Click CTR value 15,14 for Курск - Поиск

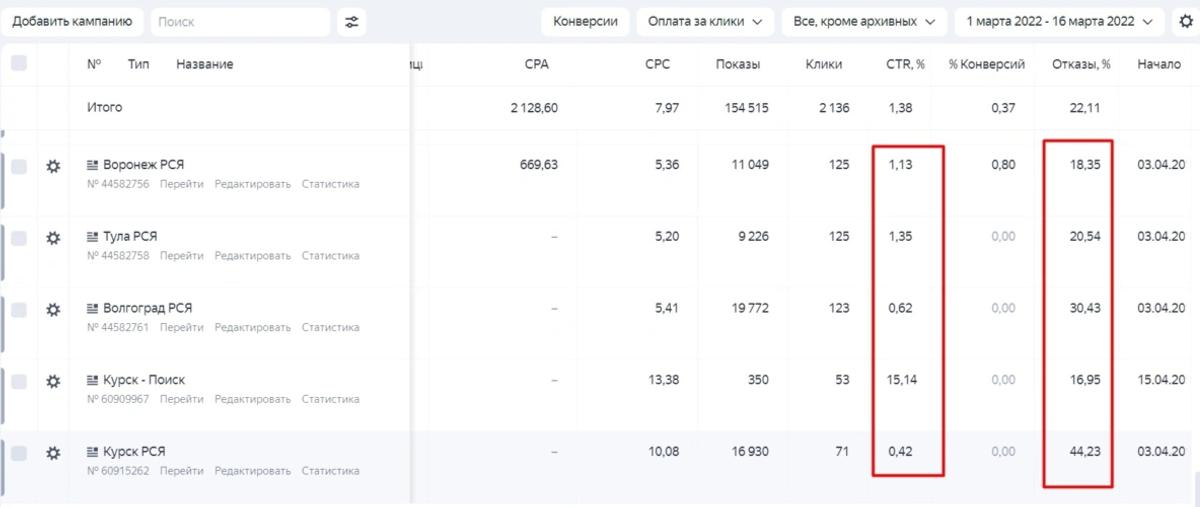click(x=902, y=380)
